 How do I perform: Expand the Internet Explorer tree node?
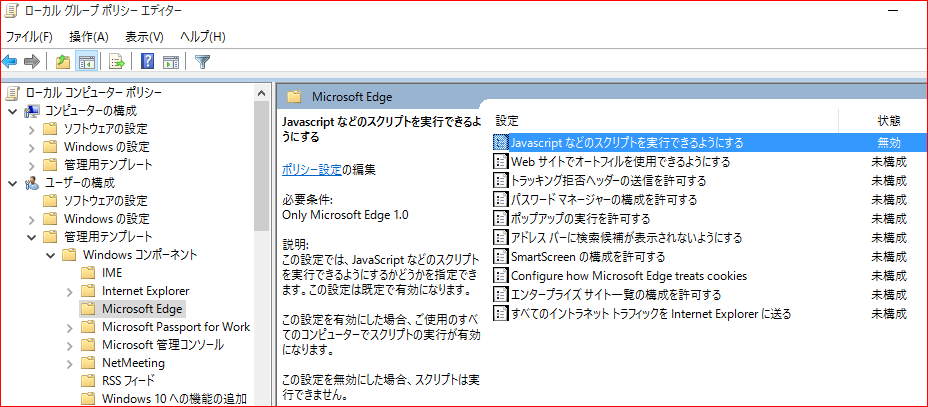point(70,291)
